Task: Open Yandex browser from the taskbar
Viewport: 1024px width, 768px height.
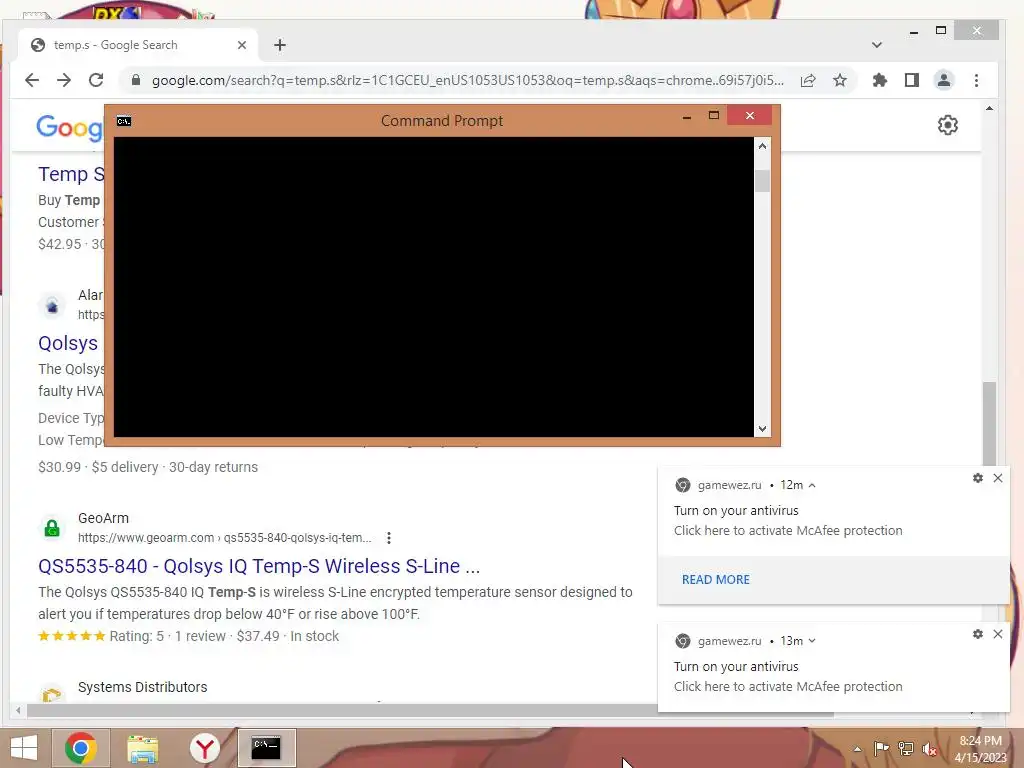Action: (204, 748)
